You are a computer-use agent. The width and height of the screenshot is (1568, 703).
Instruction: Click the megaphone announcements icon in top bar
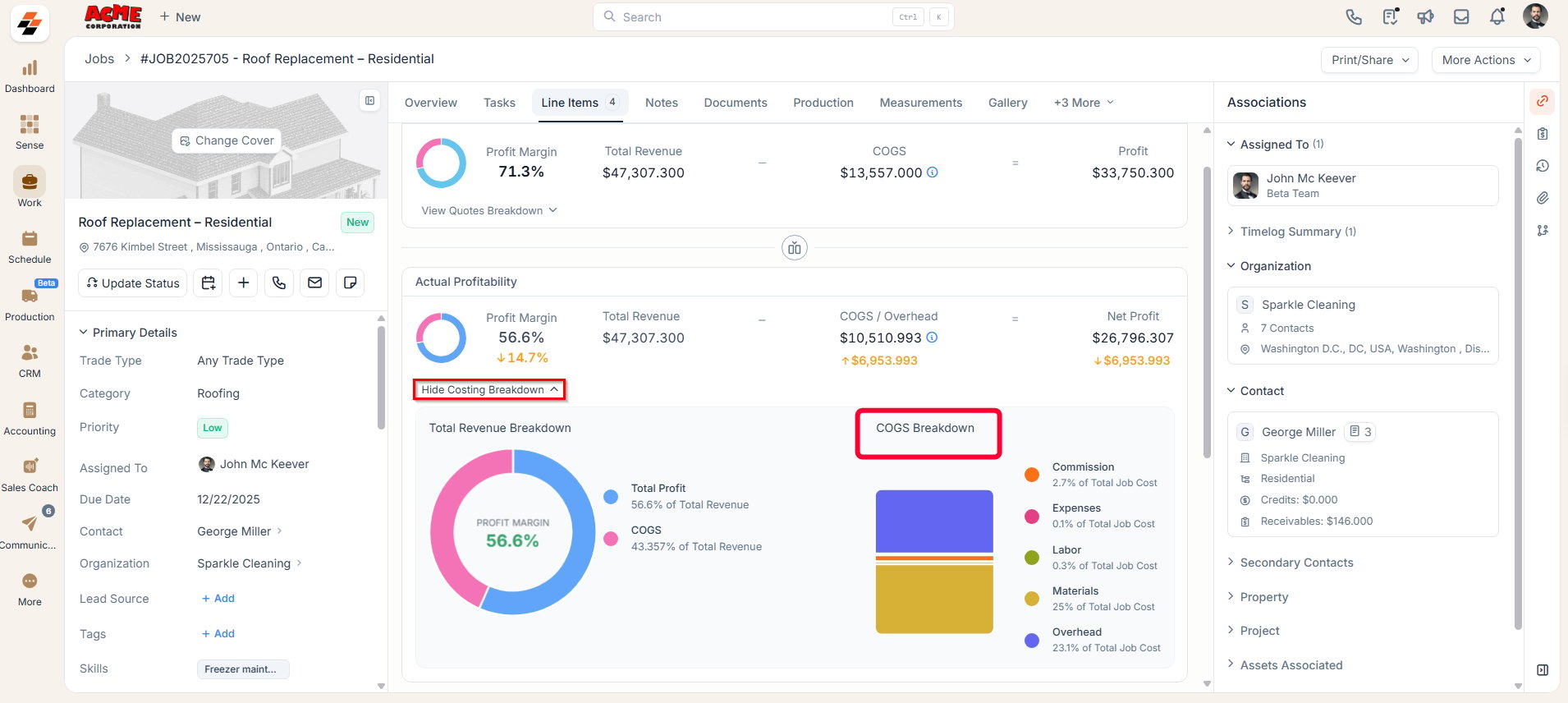[x=1425, y=16]
